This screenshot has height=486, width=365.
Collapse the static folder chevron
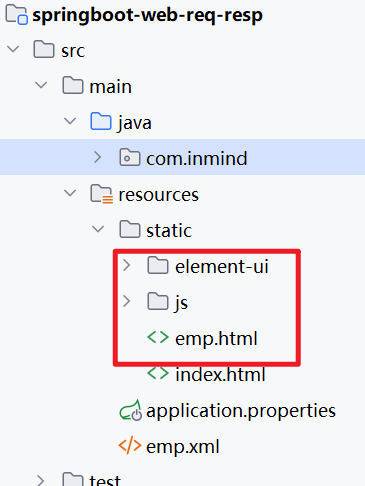point(98,229)
